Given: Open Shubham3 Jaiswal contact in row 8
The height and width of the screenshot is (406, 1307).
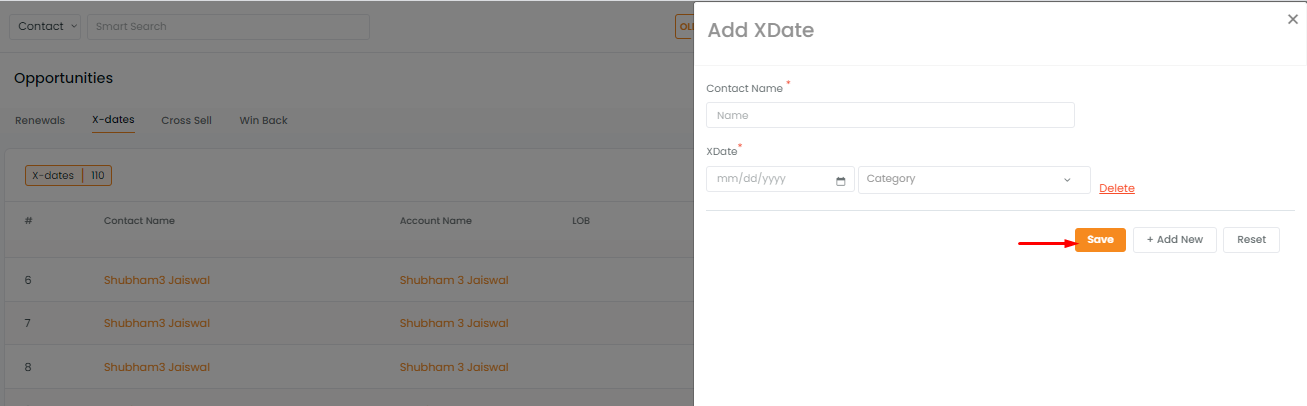Looking at the screenshot, I should point(157,367).
